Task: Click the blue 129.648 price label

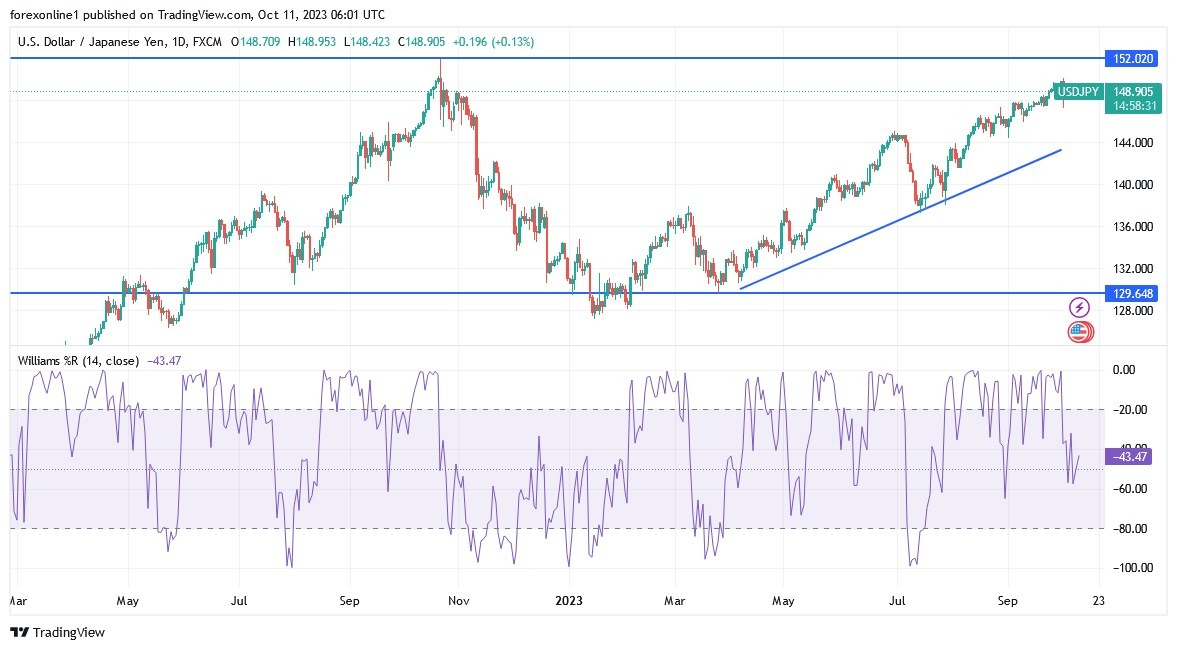Action: (1133, 294)
